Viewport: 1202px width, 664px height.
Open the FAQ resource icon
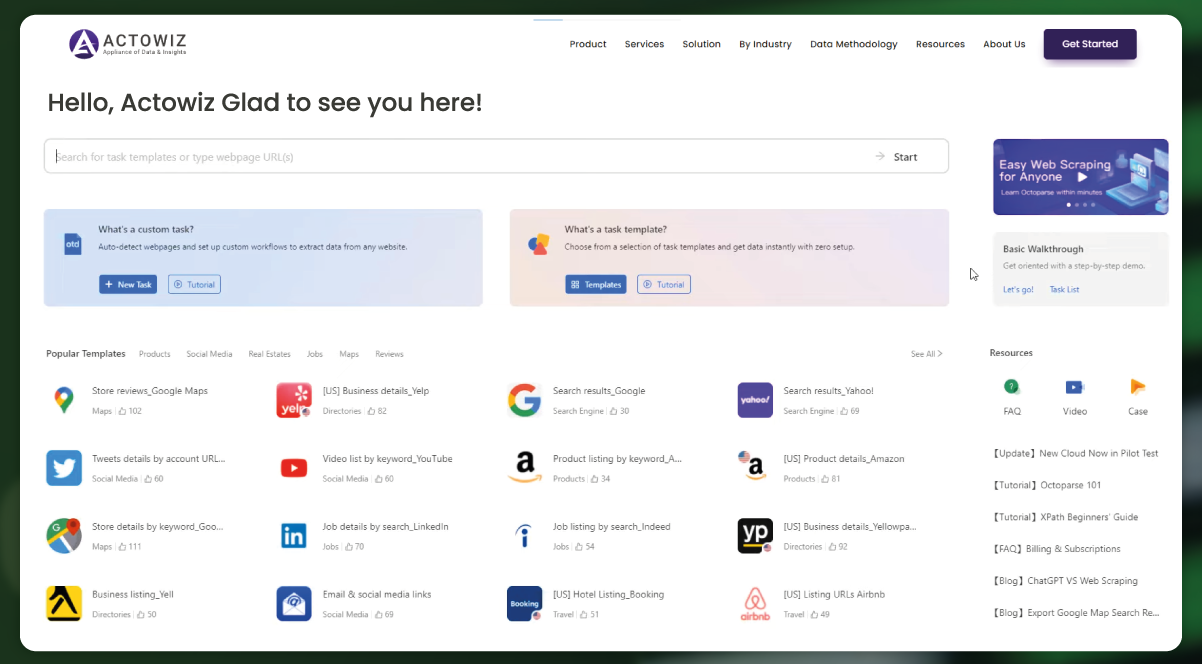point(1012,387)
